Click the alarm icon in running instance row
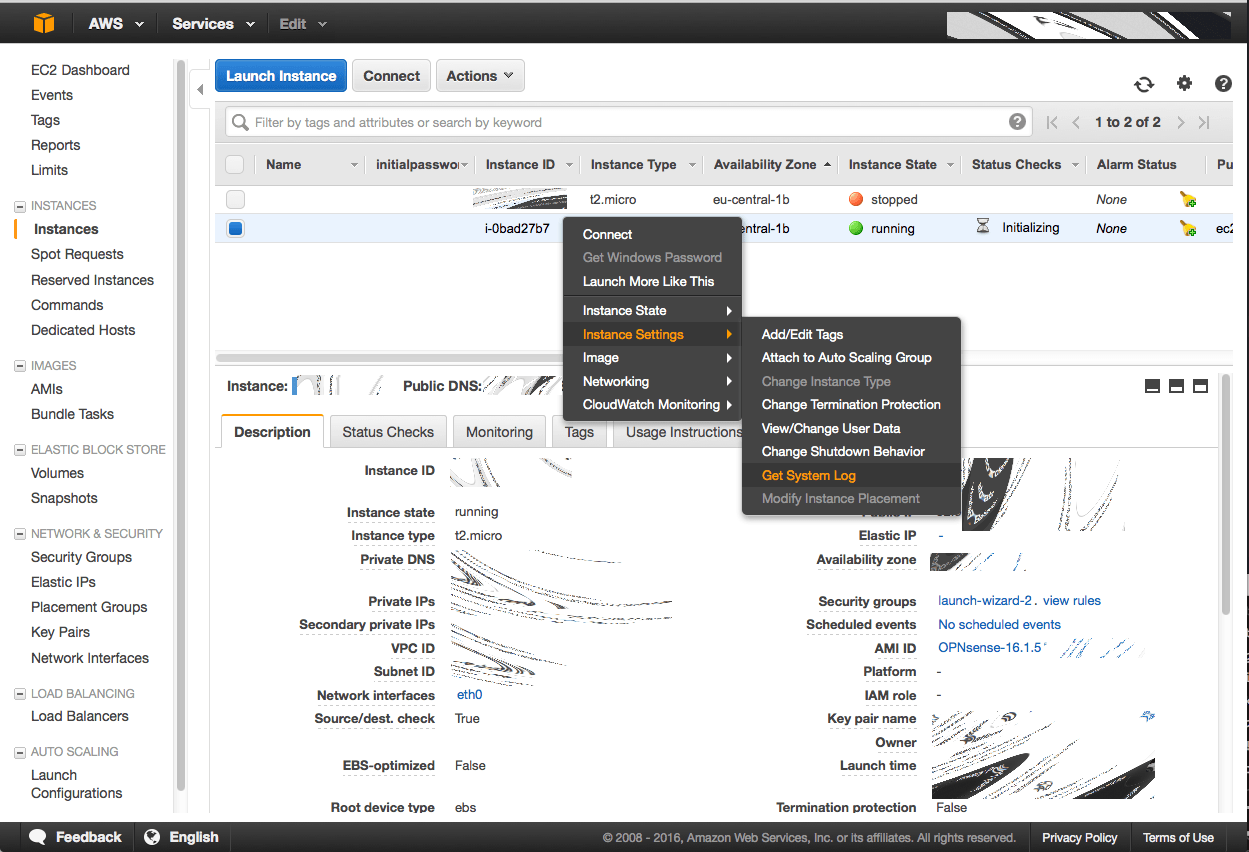The image size is (1249, 852). [x=1188, y=229]
